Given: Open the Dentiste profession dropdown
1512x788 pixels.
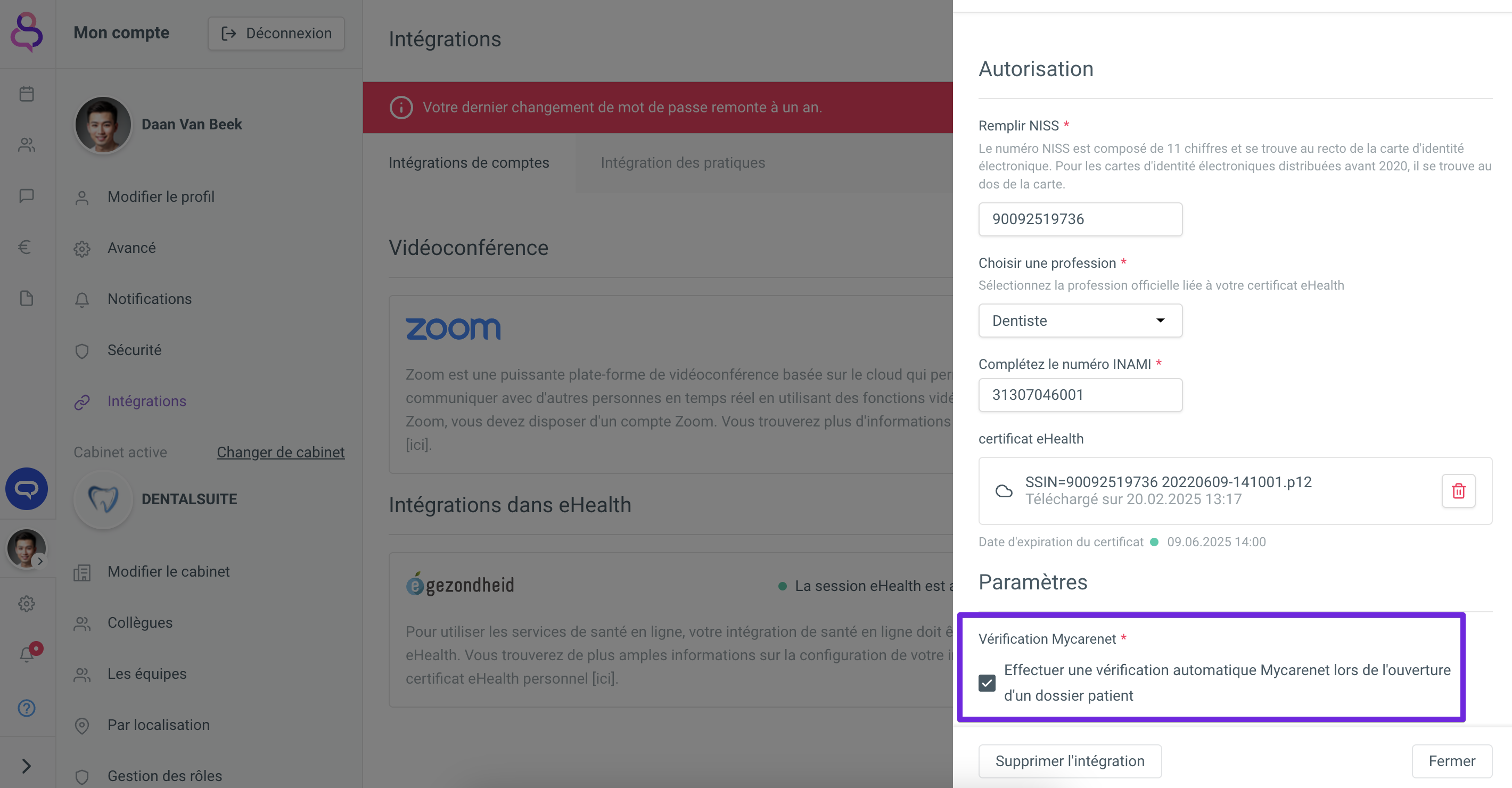Looking at the screenshot, I should point(1080,321).
